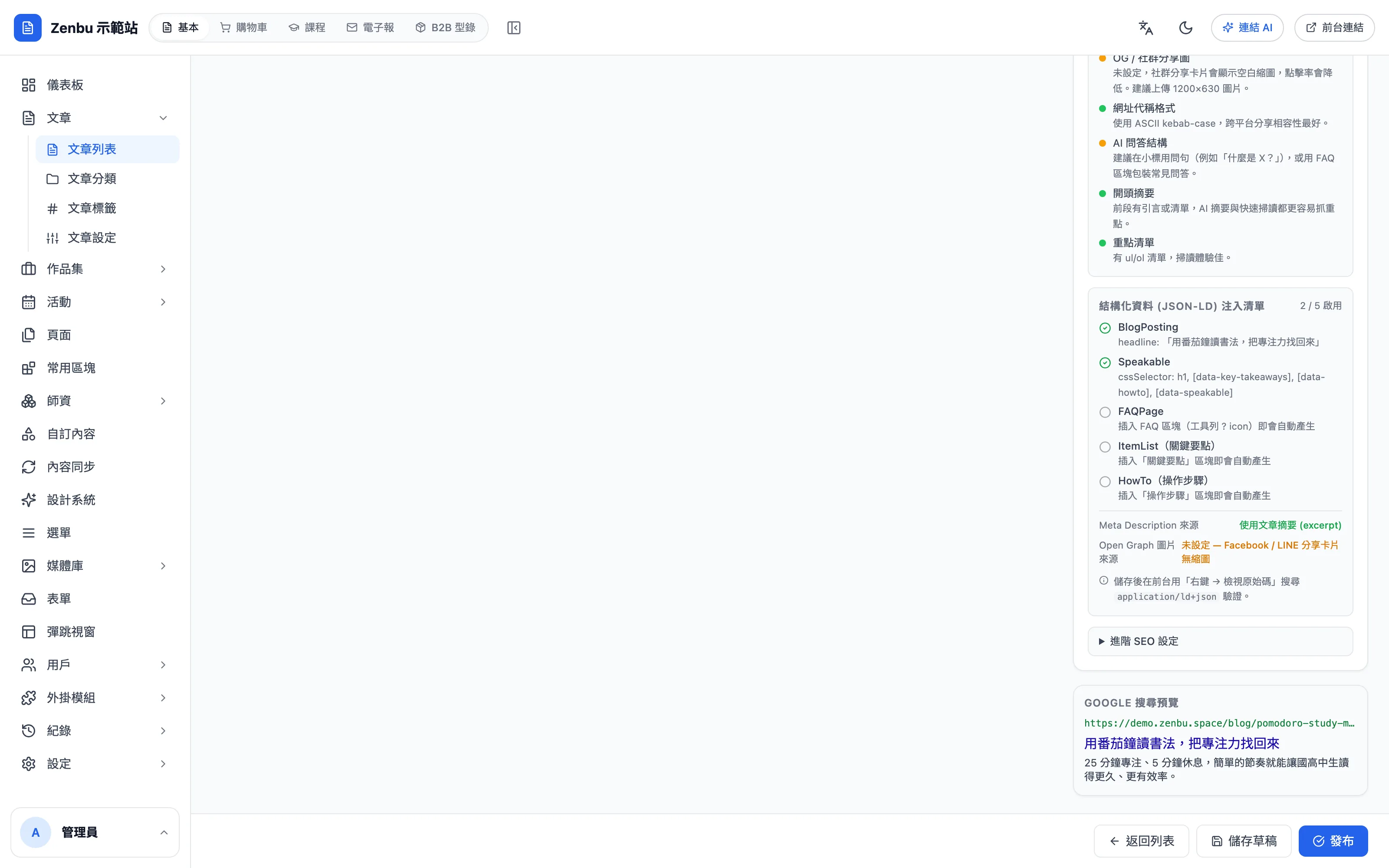This screenshot has height=868, width=1389.
Task: Click the 設計系統 sparkle icon
Action: [29, 500]
